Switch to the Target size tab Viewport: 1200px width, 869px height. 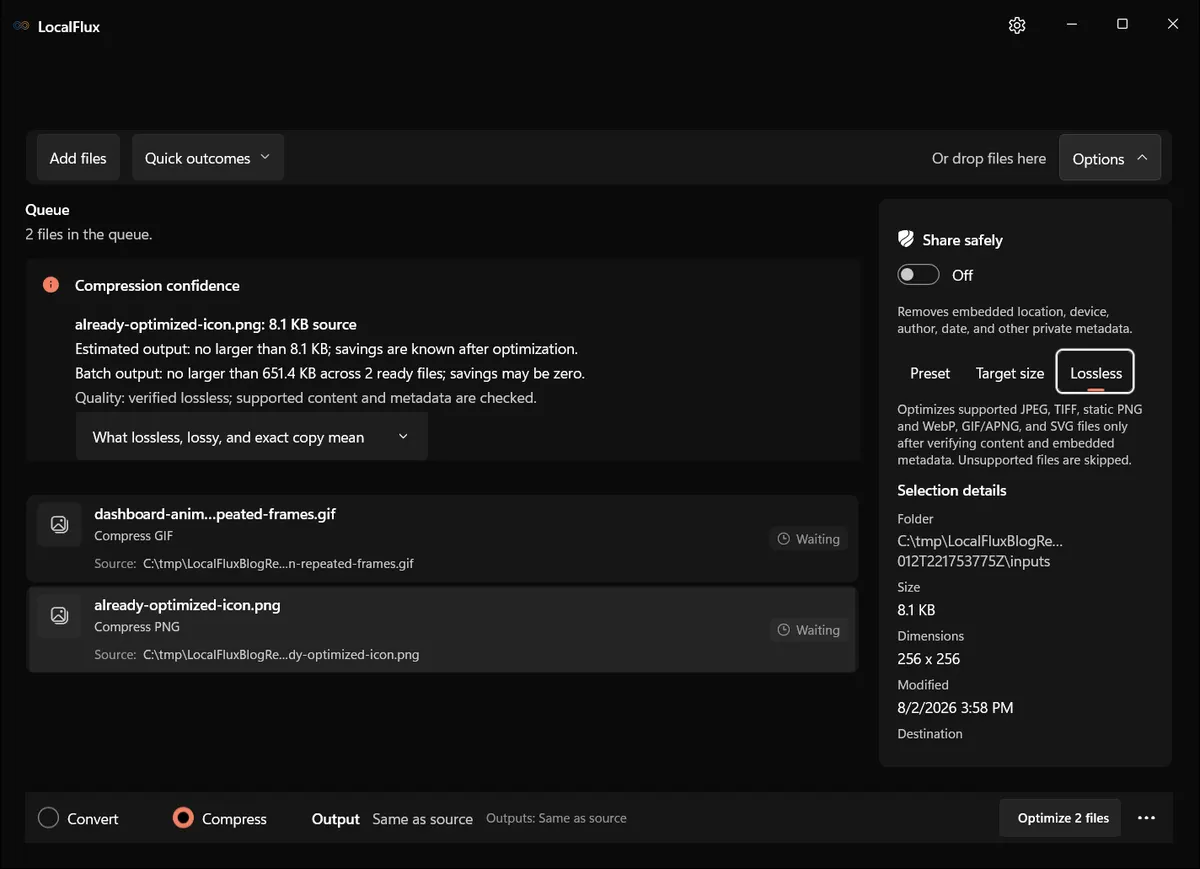click(x=1010, y=373)
